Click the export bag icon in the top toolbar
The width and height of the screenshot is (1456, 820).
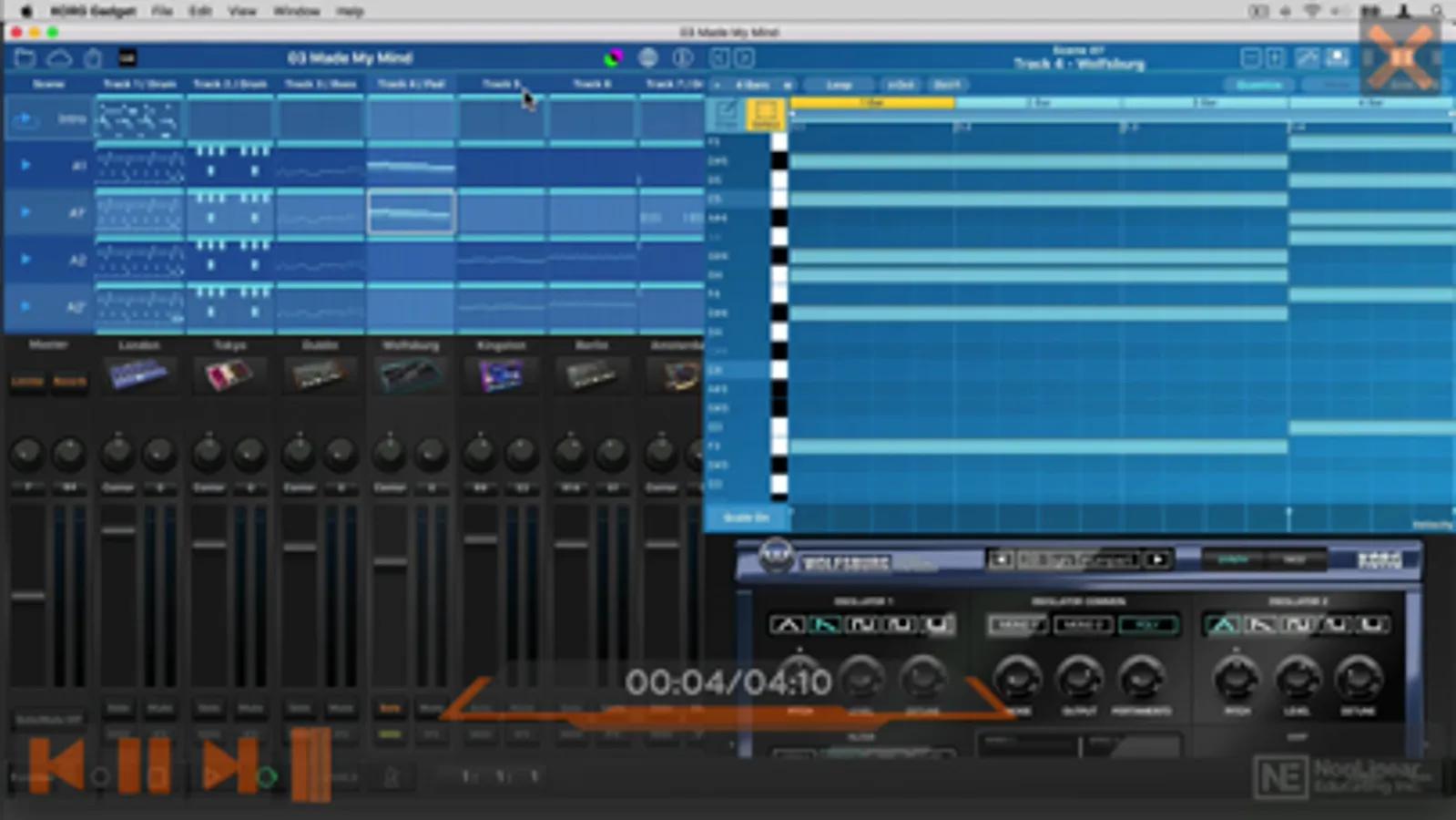point(93,58)
